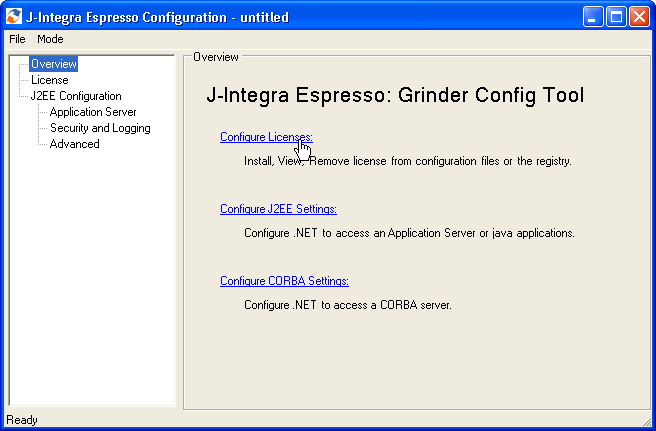
Task: Open the File menu
Action: tap(17, 39)
